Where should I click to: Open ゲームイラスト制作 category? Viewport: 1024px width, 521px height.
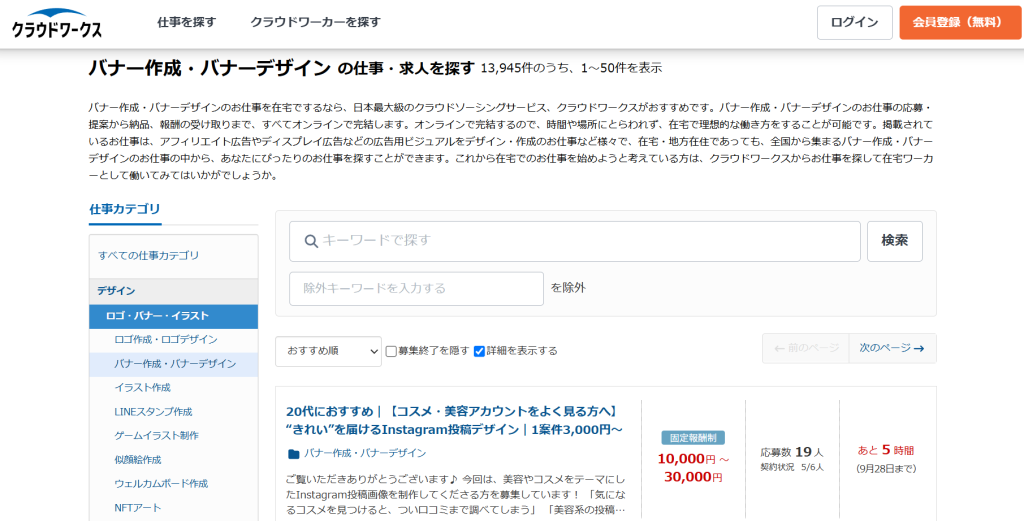[x=156, y=435]
